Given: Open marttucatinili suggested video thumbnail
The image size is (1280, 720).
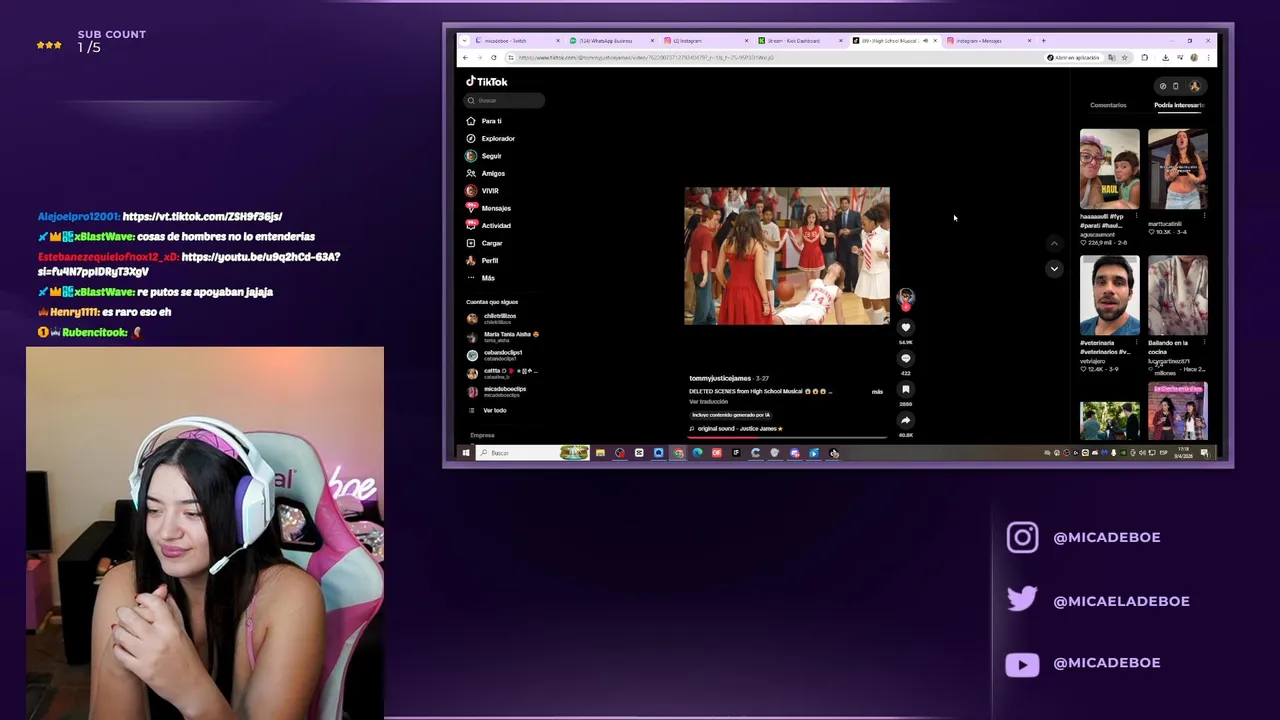Looking at the screenshot, I should point(1178,169).
